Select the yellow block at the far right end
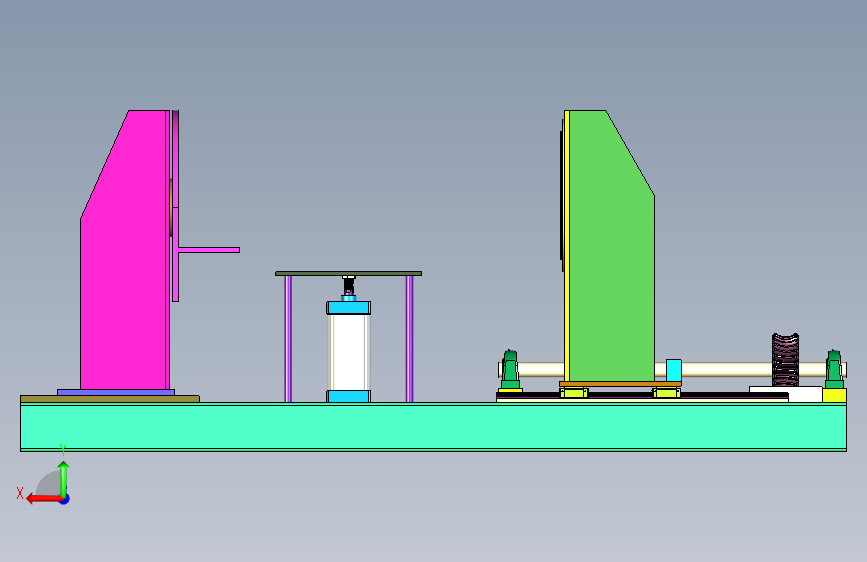 [x=834, y=396]
